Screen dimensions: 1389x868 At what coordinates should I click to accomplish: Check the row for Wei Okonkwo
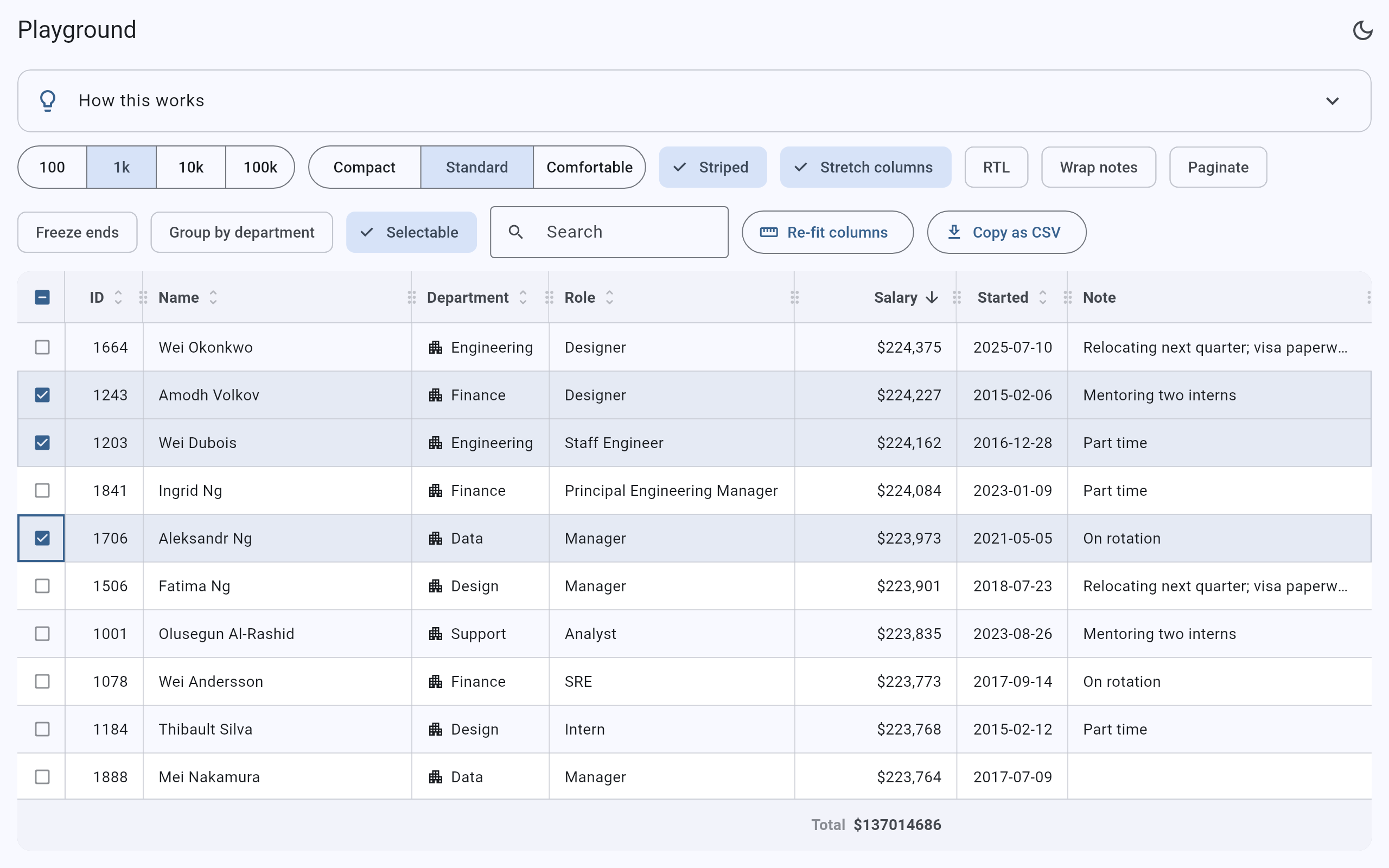click(x=42, y=347)
